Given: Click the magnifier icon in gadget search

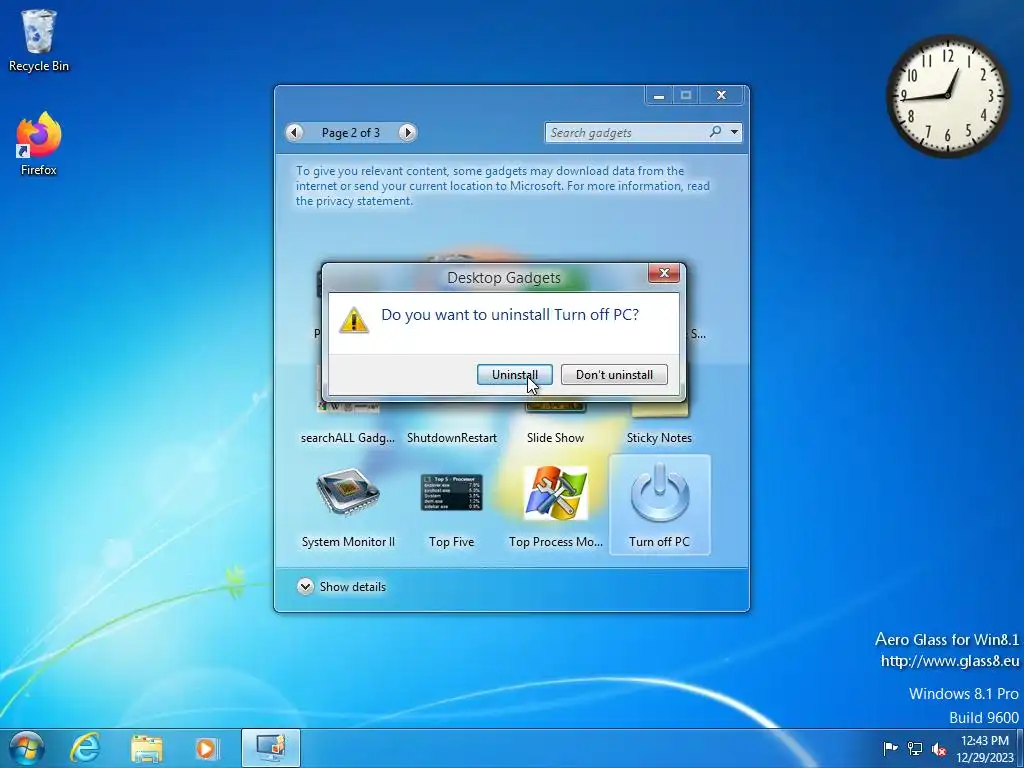Looking at the screenshot, I should click(716, 132).
